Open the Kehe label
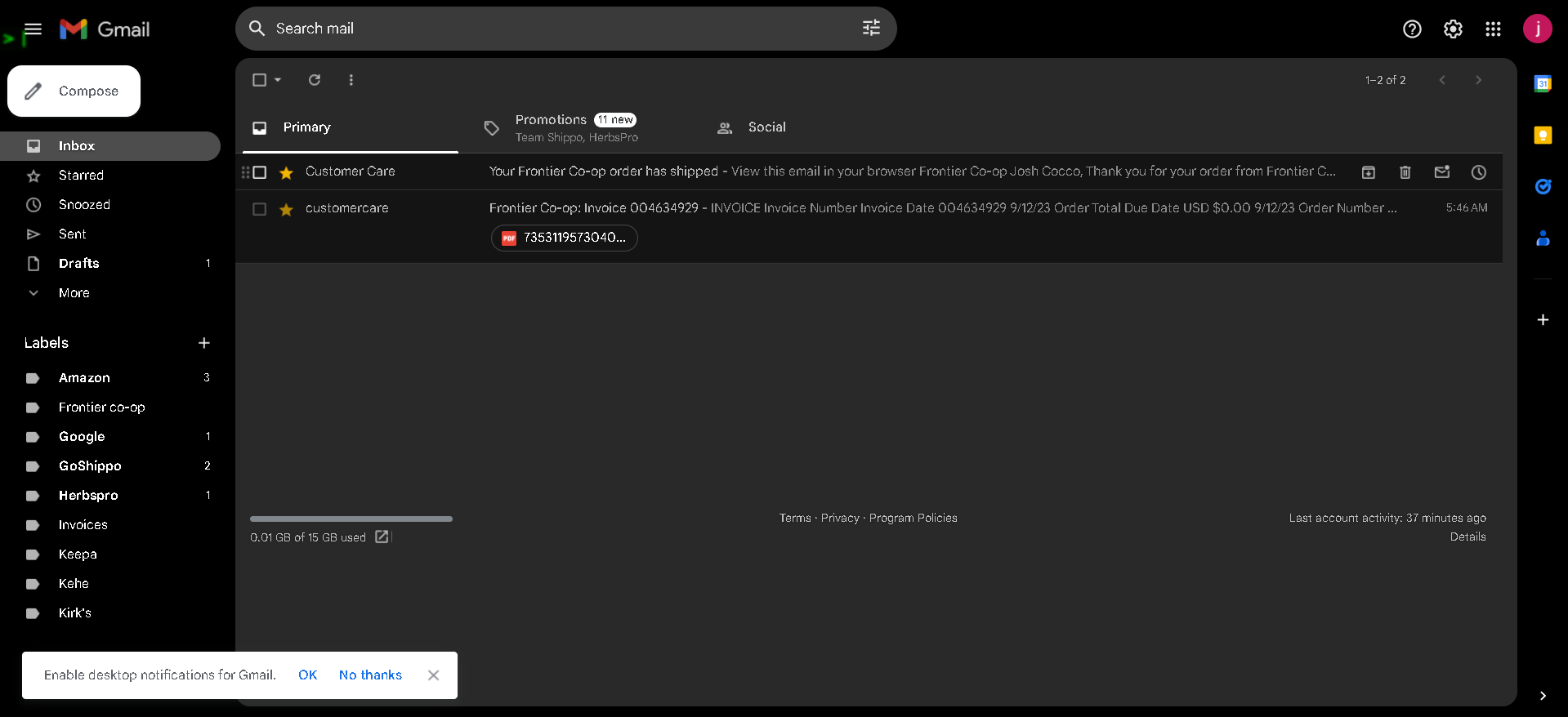Viewport: 1568px width, 717px height. pos(110,584)
